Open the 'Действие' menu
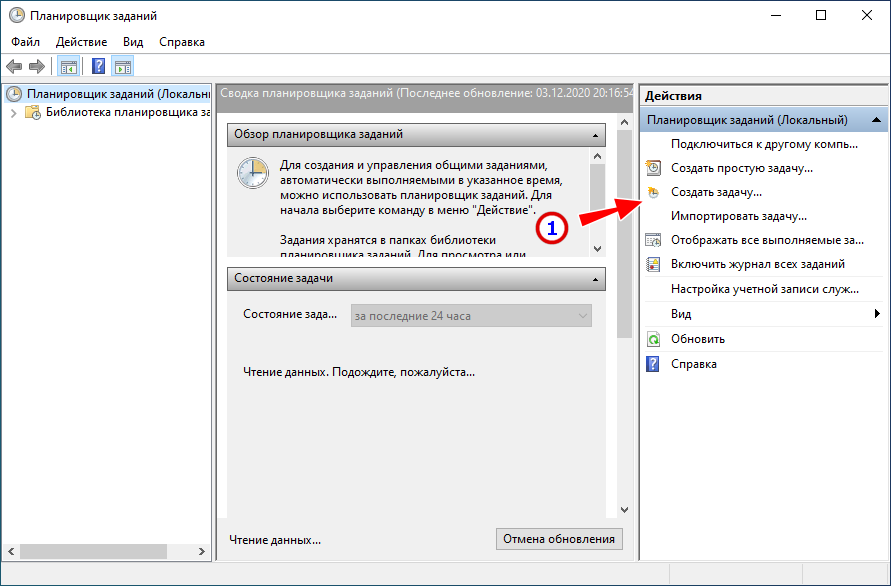This screenshot has width=891, height=586. click(81, 42)
